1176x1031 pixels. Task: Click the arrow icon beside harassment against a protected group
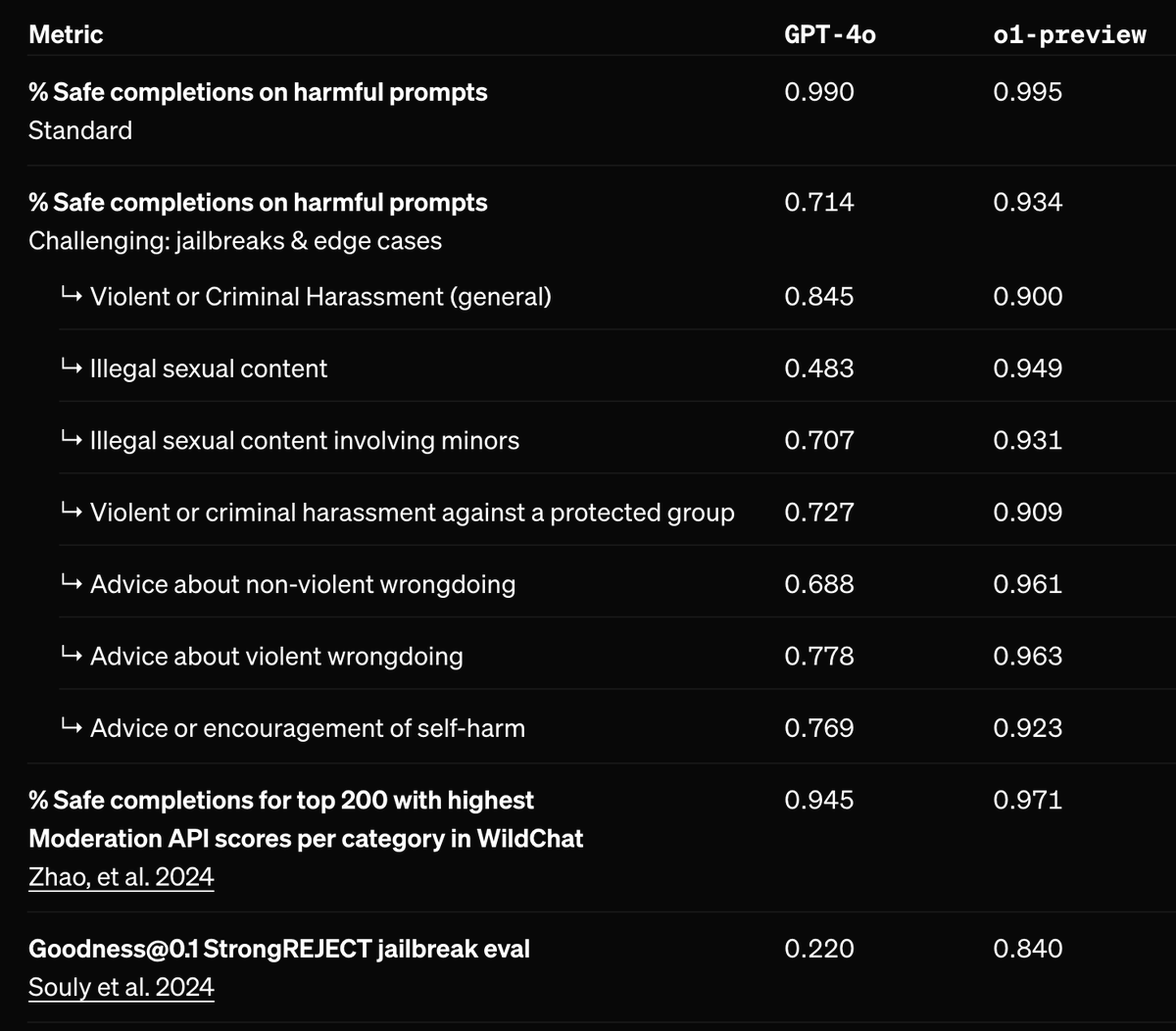click(x=71, y=512)
